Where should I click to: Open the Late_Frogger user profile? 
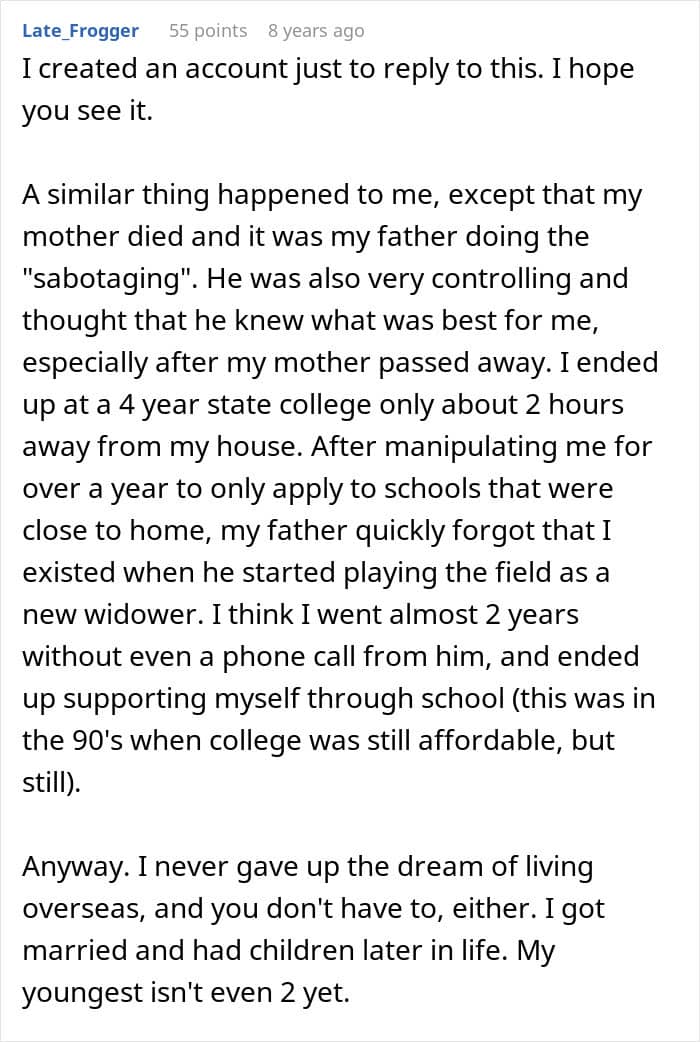80,31
